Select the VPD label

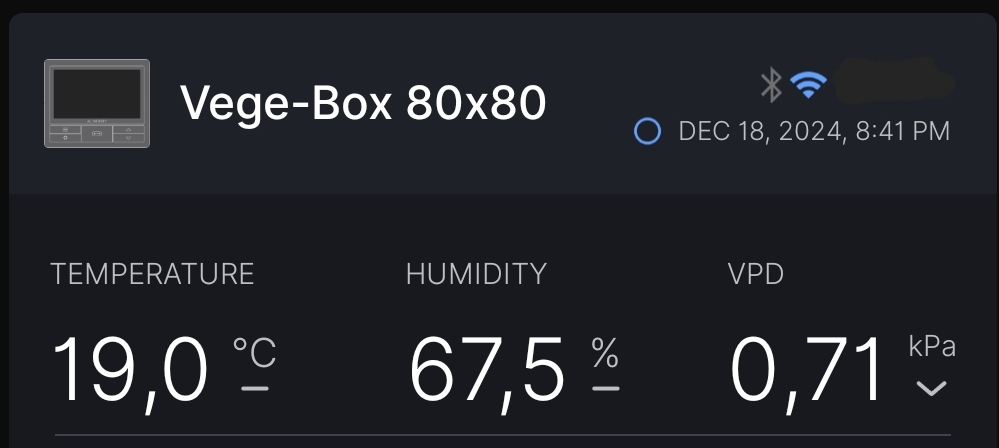pos(756,273)
